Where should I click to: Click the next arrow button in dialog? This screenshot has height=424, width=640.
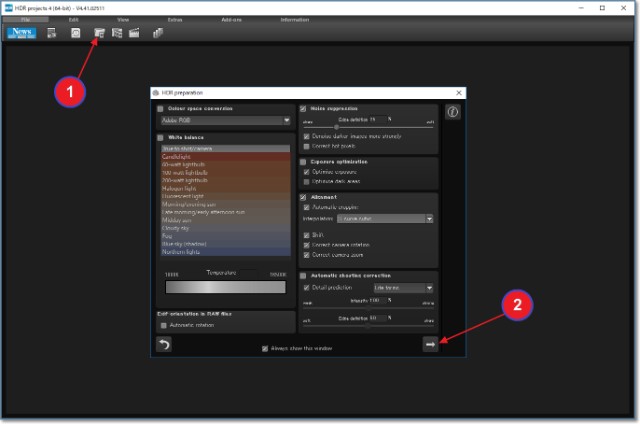430,344
